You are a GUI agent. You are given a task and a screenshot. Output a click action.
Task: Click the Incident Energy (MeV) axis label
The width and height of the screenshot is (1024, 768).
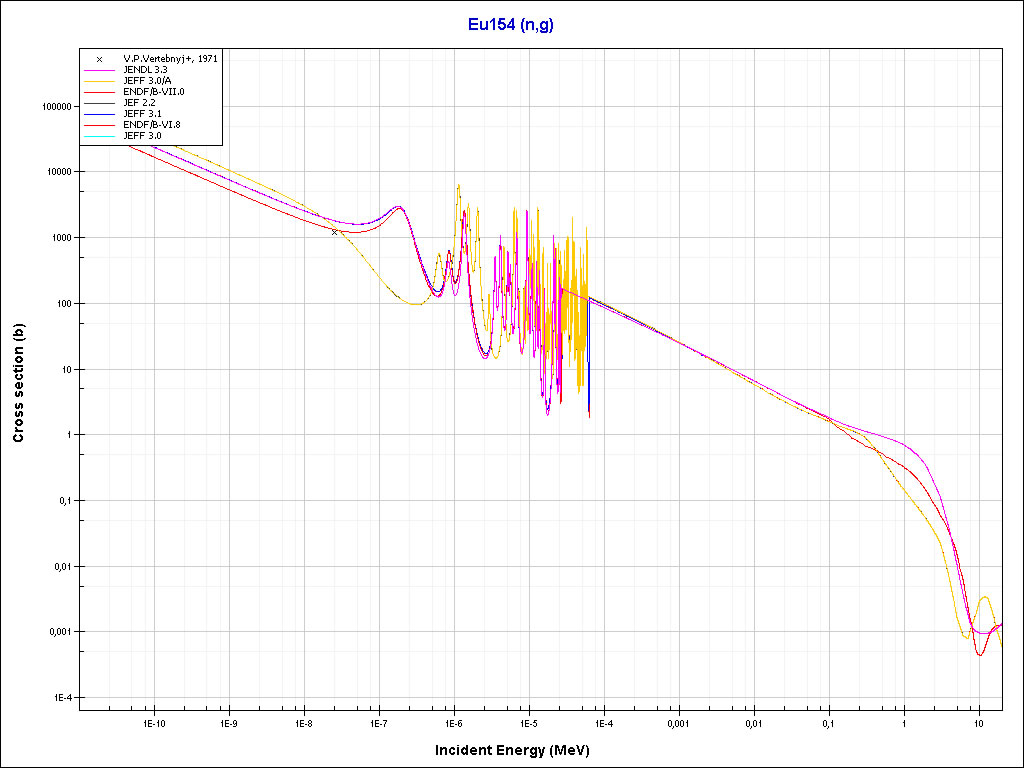tap(519, 750)
